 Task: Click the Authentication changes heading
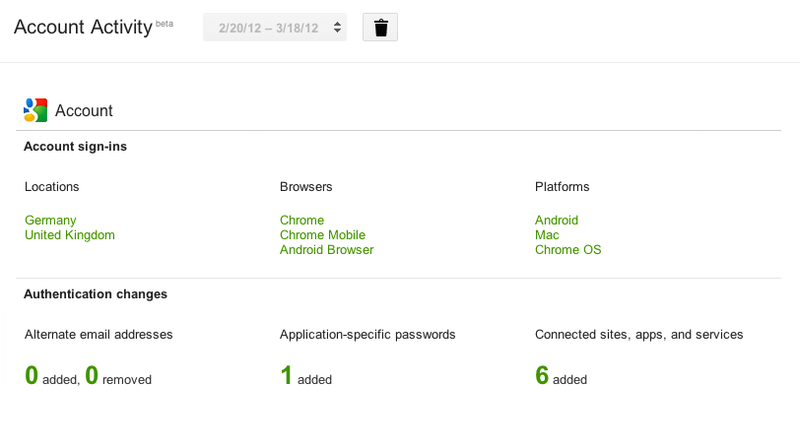[x=95, y=294]
